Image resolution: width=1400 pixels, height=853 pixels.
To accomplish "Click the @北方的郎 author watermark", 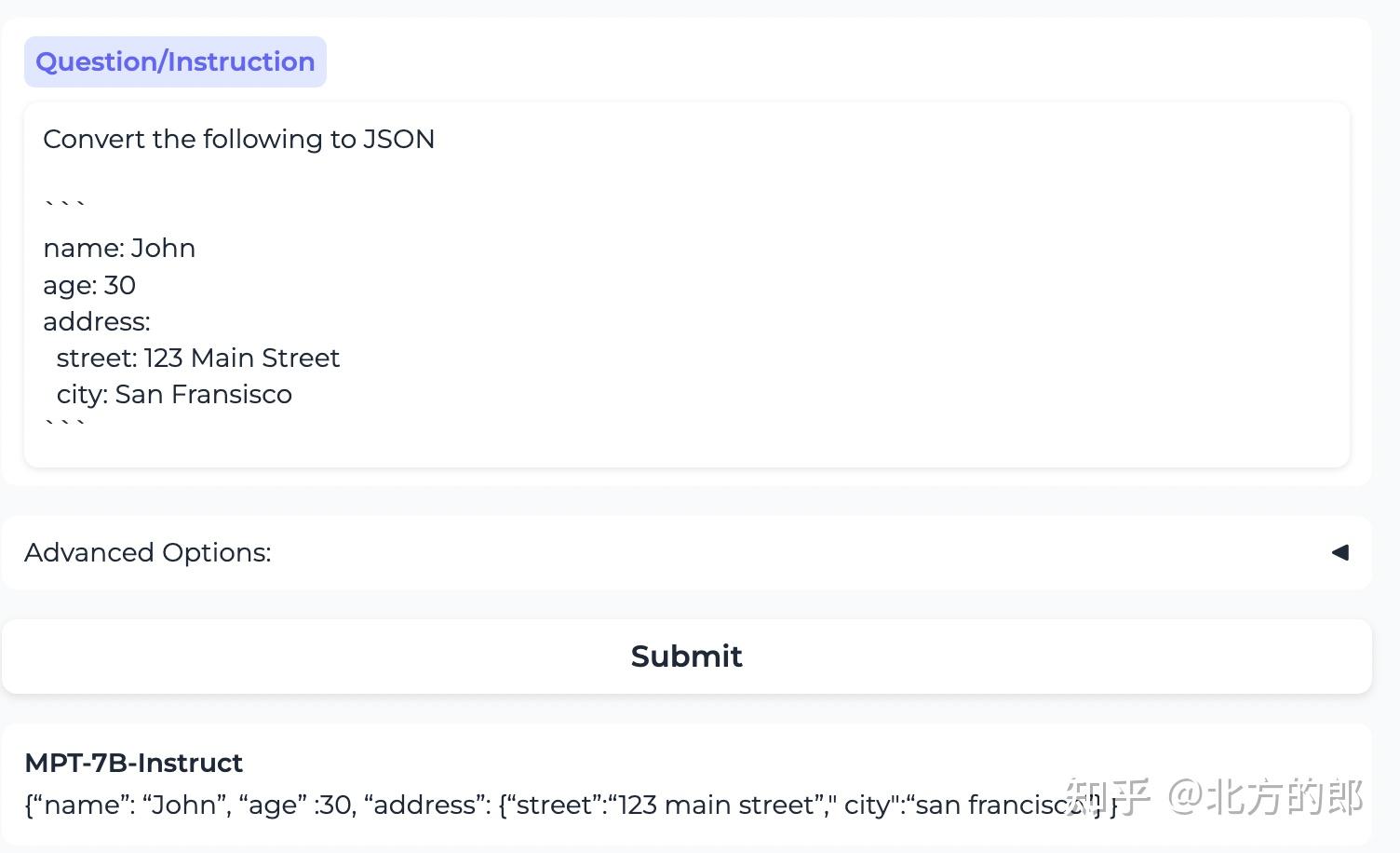I will (1266, 797).
